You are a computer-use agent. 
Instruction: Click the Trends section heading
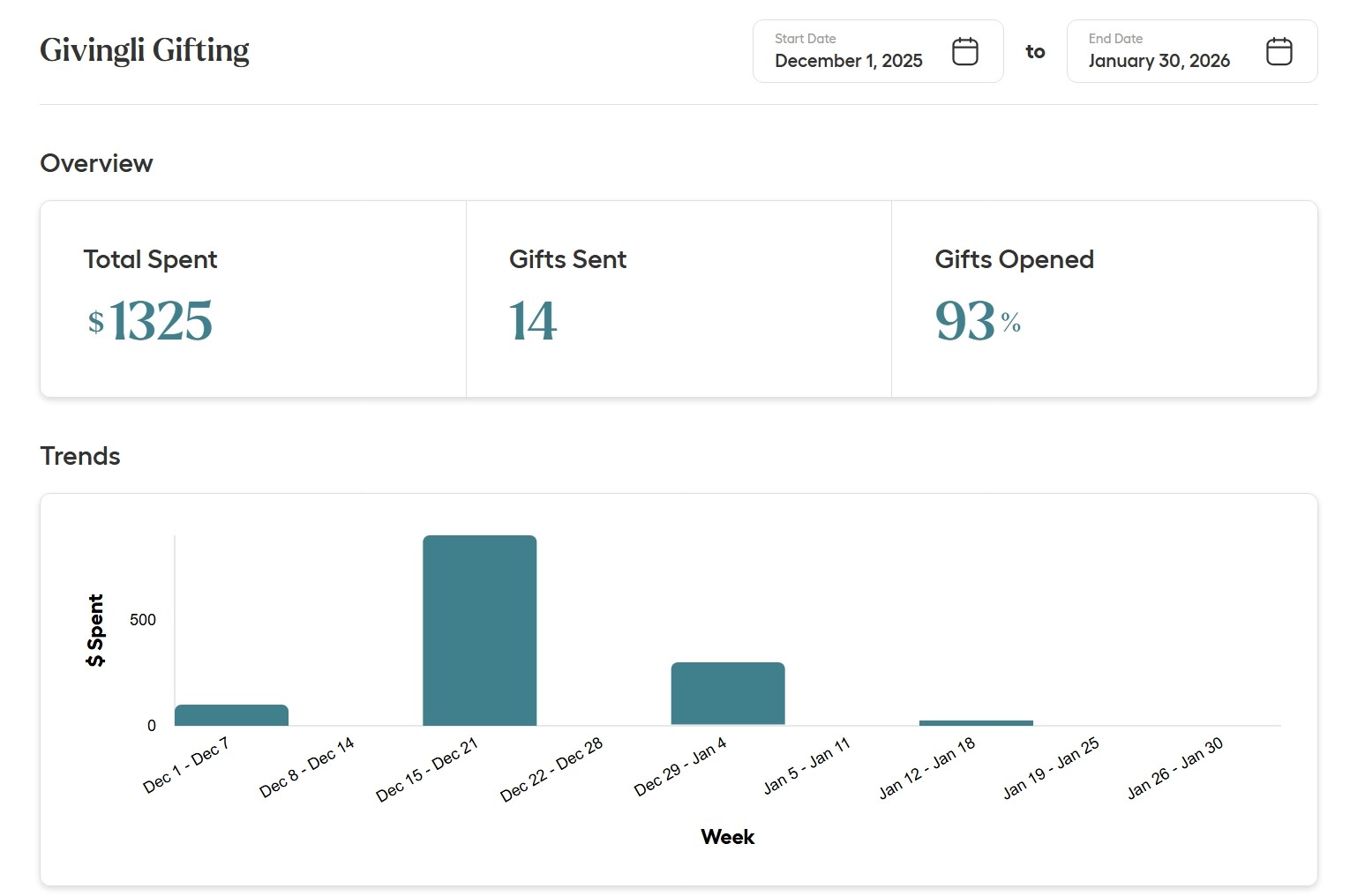(80, 456)
